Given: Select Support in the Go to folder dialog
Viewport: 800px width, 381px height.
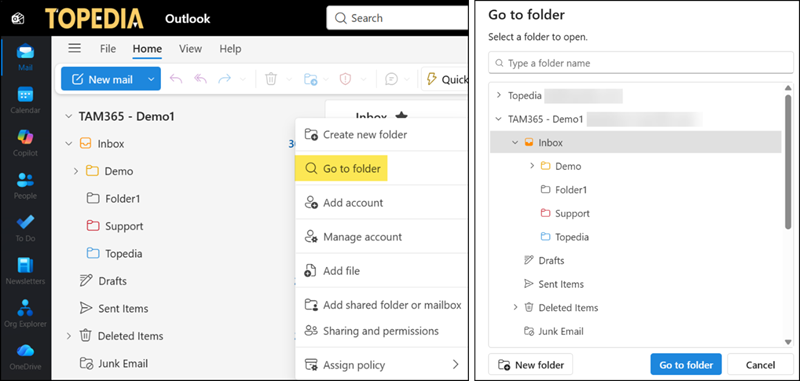Looking at the screenshot, I should coord(565,213).
